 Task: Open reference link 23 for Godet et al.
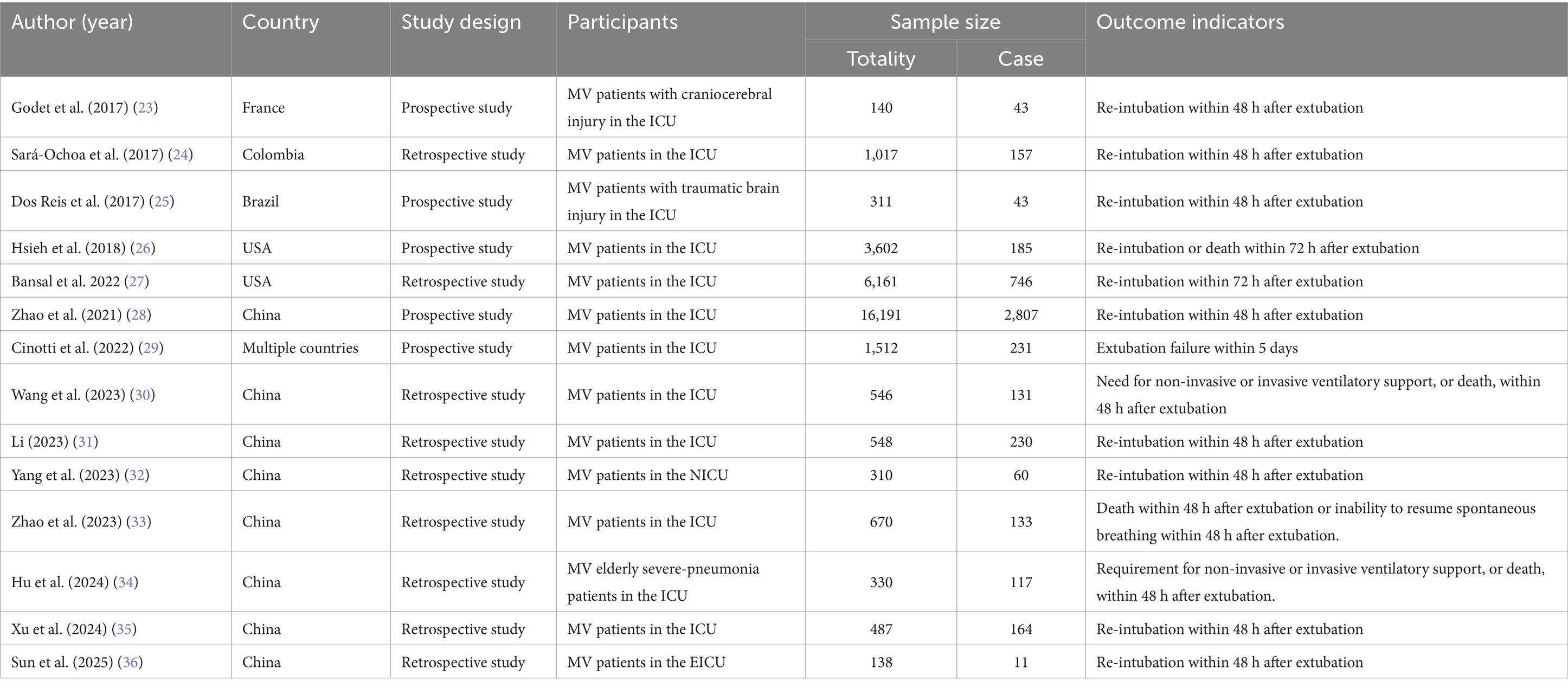point(145,108)
